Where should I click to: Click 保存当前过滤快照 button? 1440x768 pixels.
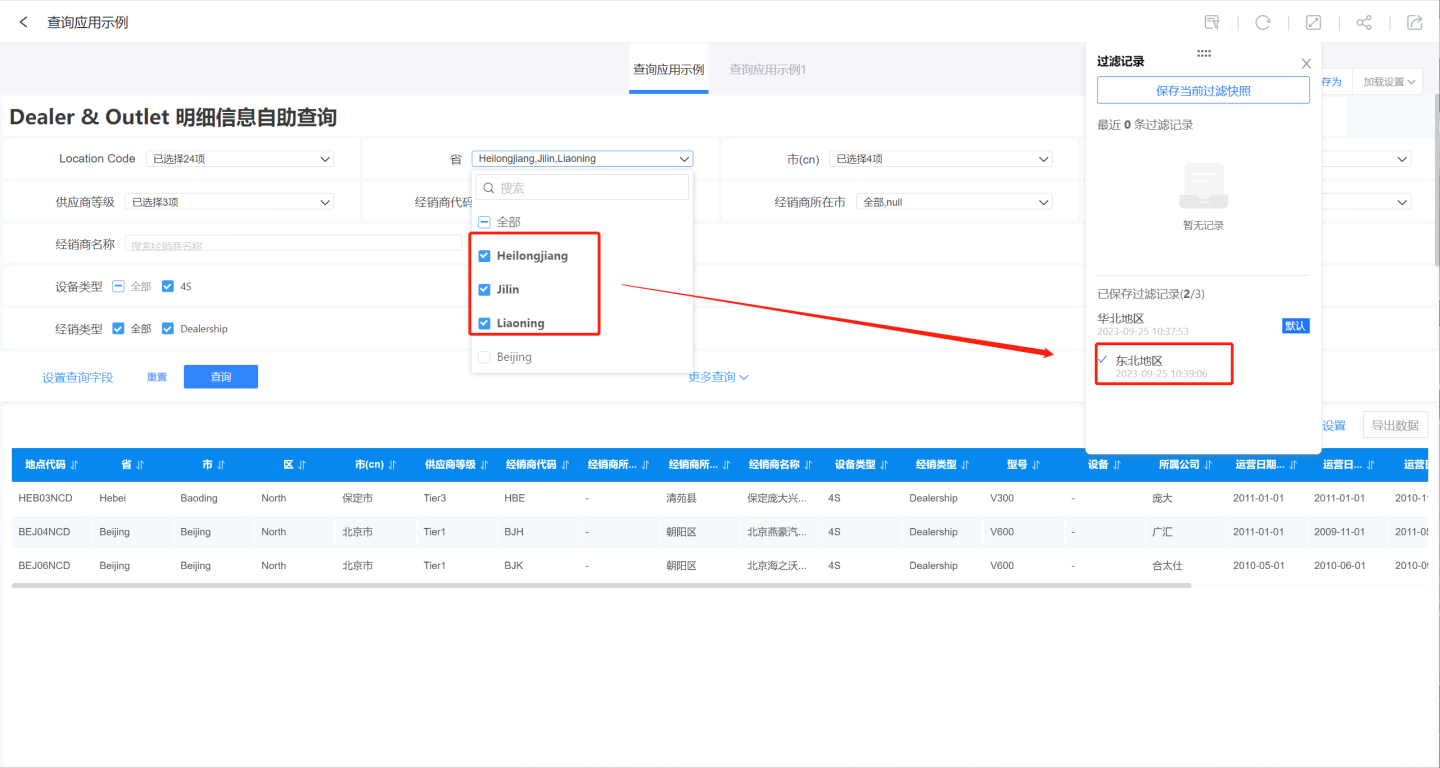click(1203, 91)
